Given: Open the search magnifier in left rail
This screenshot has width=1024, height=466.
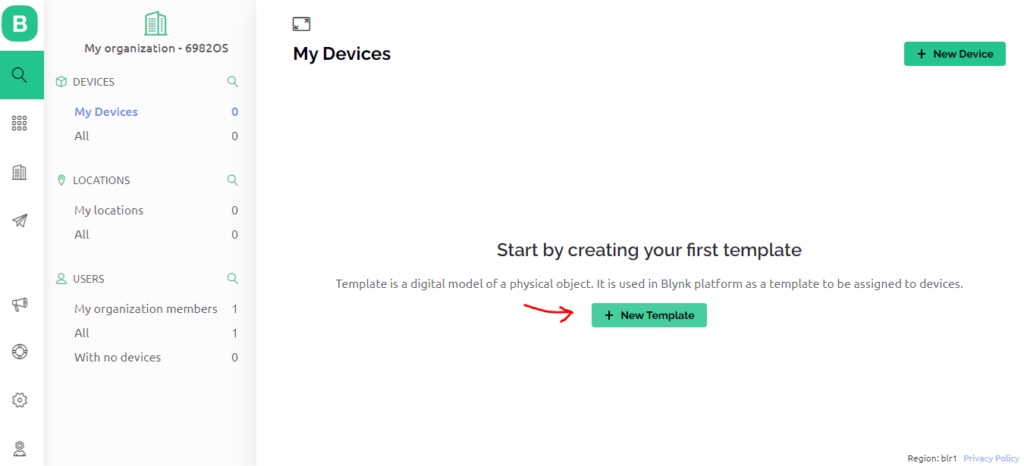Looking at the screenshot, I should pyautogui.click(x=20, y=75).
